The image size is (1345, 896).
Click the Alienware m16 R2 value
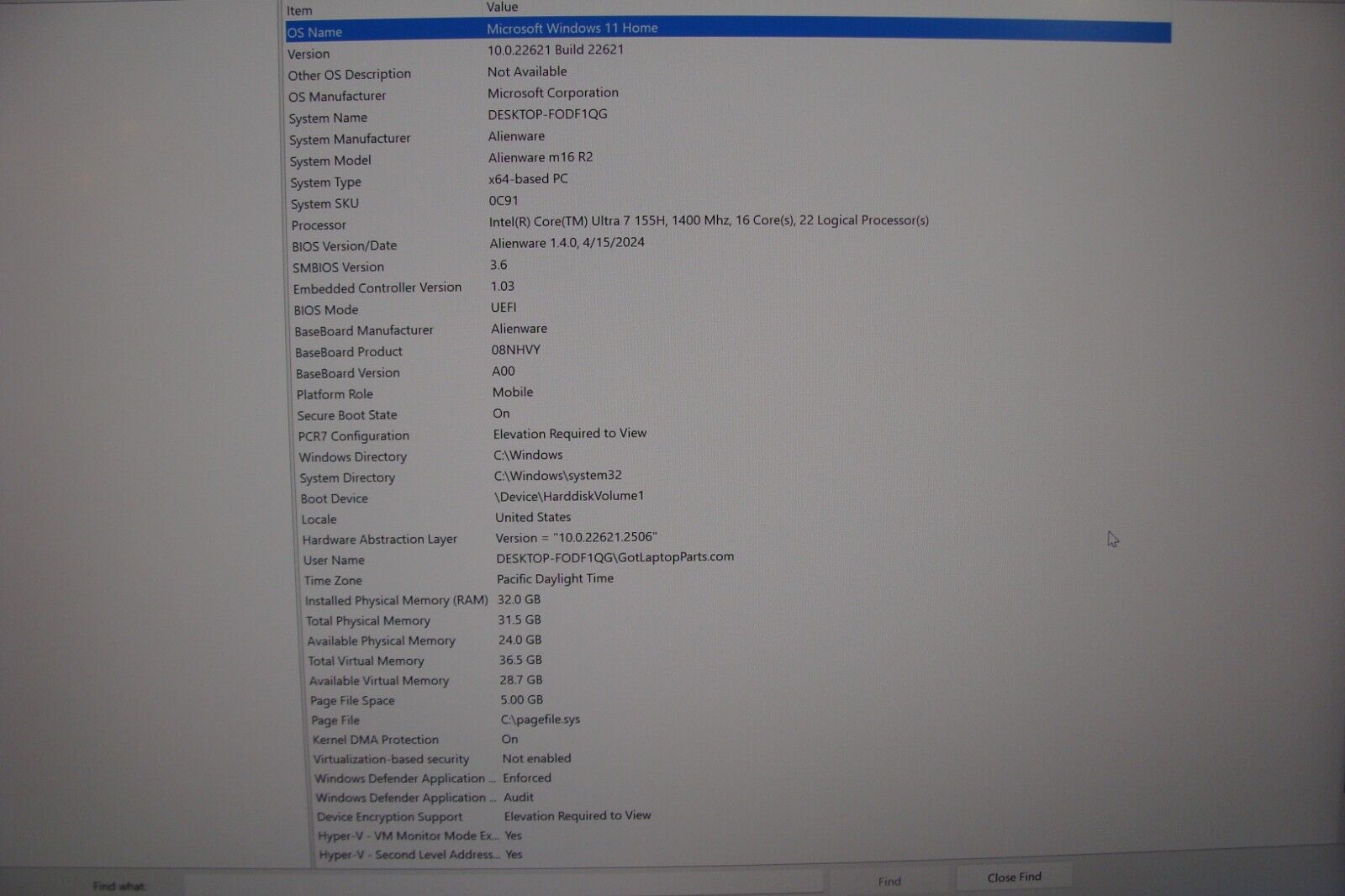(x=541, y=157)
